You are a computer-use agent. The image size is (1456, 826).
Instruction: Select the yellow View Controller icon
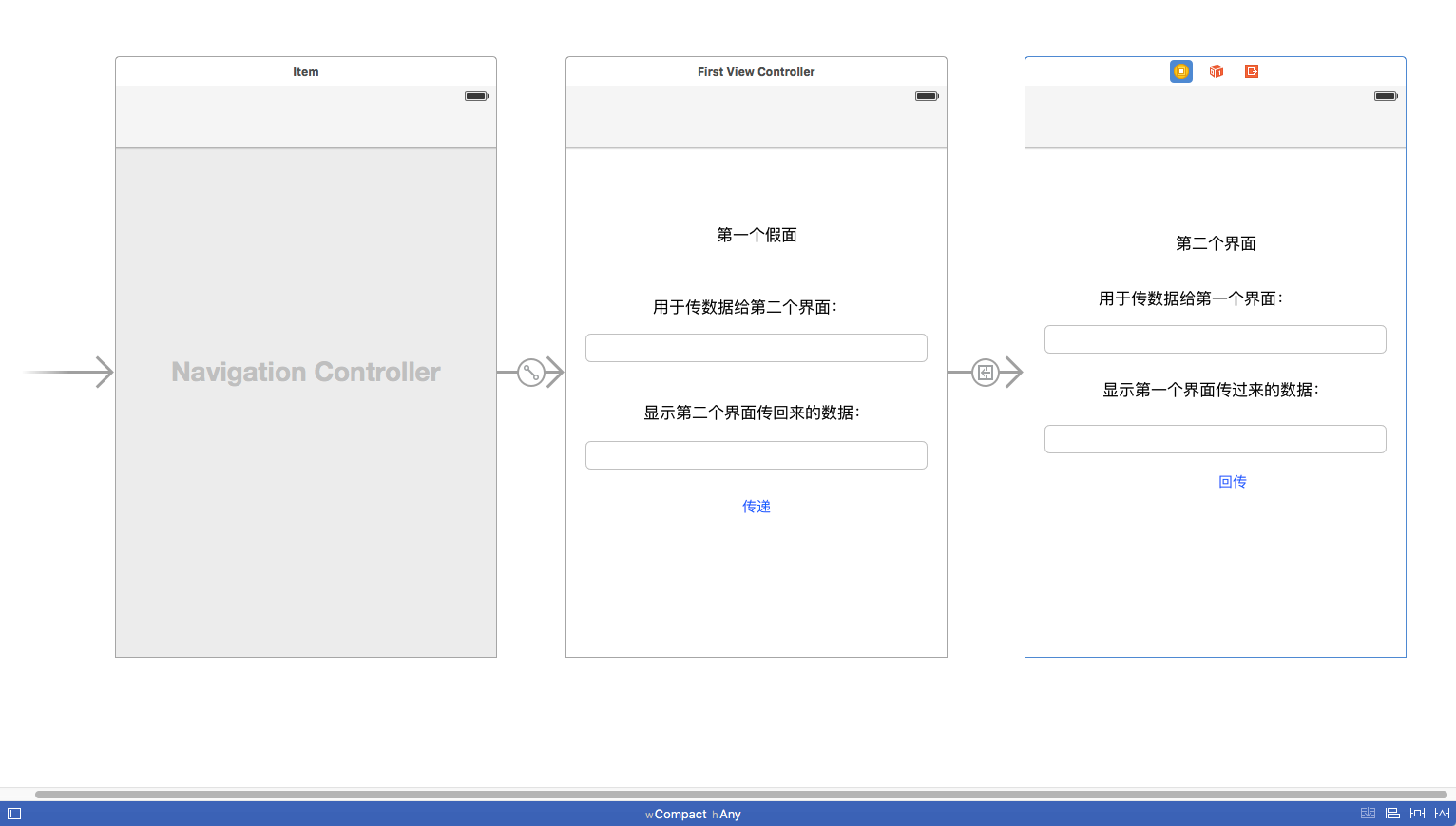point(1181,71)
